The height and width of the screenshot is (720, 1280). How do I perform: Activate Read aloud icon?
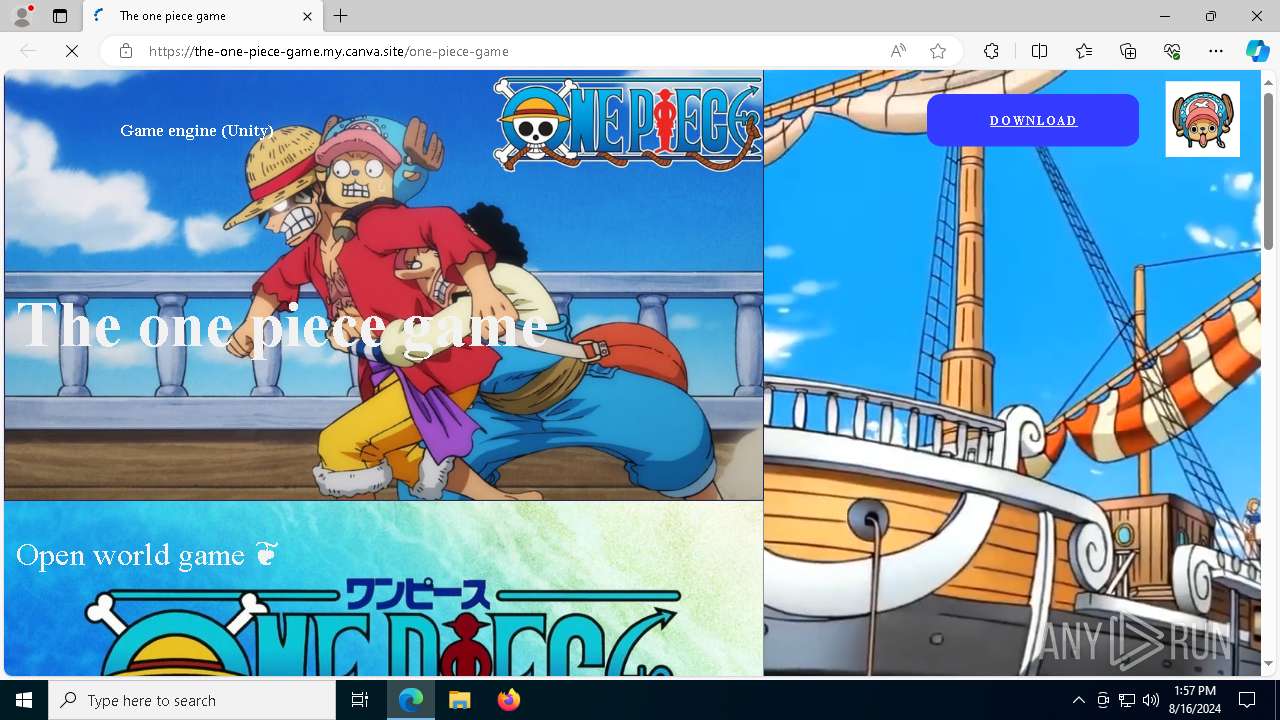pos(898,51)
